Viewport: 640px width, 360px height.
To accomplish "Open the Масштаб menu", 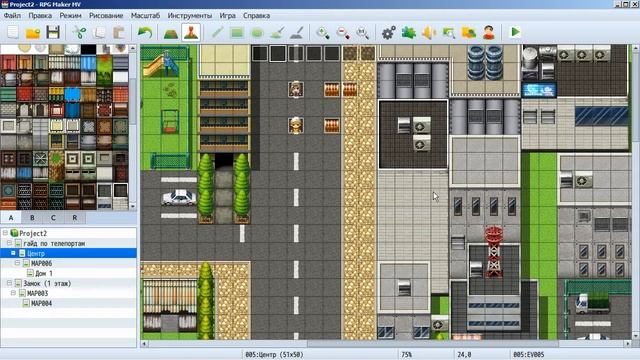I will coord(145,16).
